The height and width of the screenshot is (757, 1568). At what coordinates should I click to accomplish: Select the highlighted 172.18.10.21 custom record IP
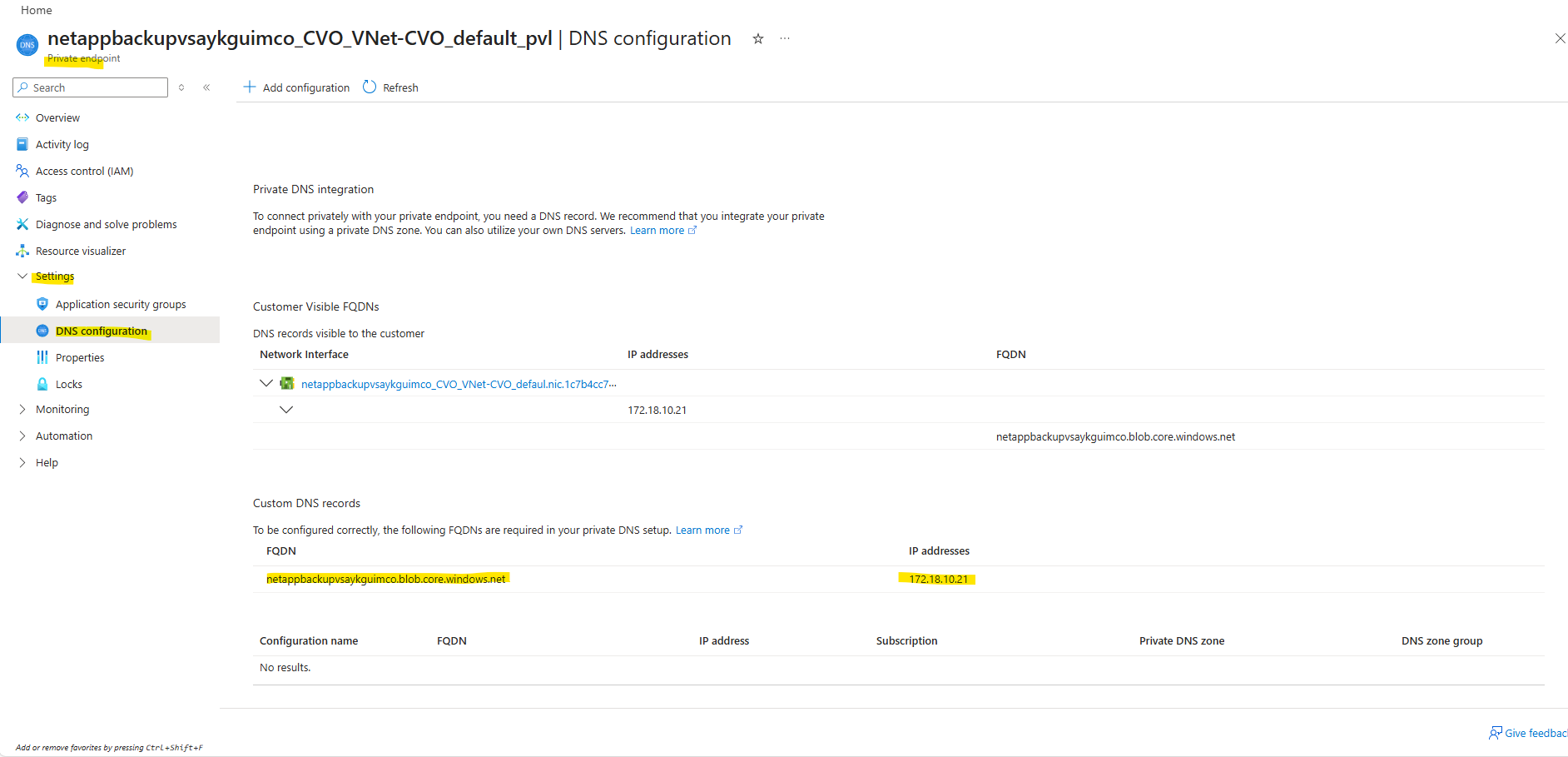click(x=939, y=579)
